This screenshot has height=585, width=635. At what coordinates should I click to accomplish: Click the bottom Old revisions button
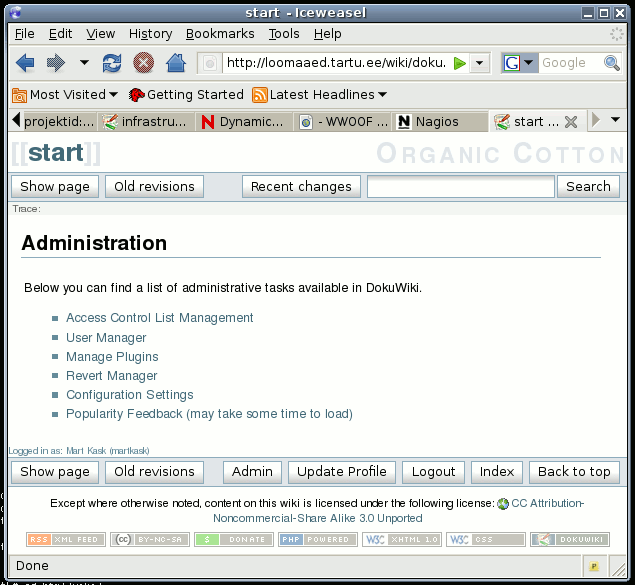154,472
